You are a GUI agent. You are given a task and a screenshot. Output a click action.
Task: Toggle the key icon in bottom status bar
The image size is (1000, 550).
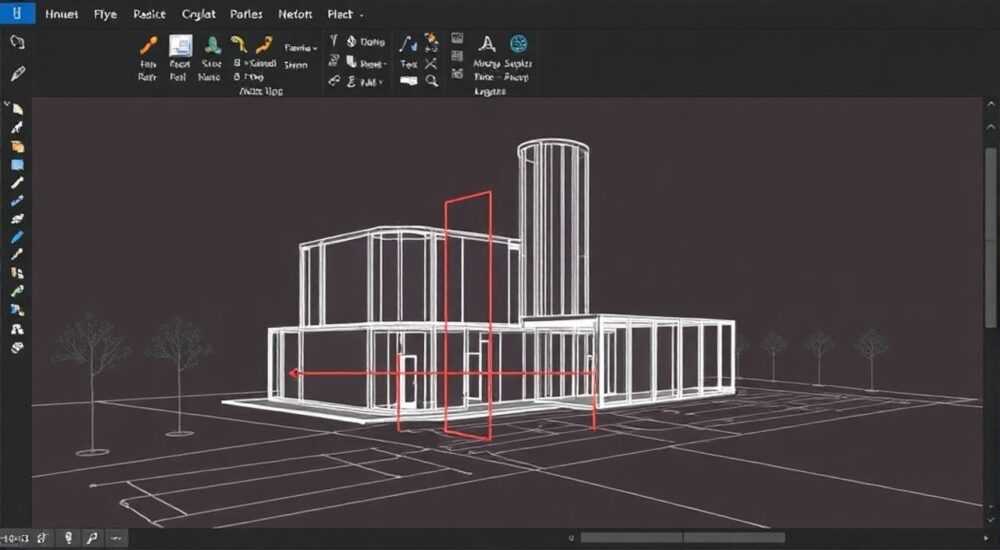pyautogui.click(x=92, y=538)
